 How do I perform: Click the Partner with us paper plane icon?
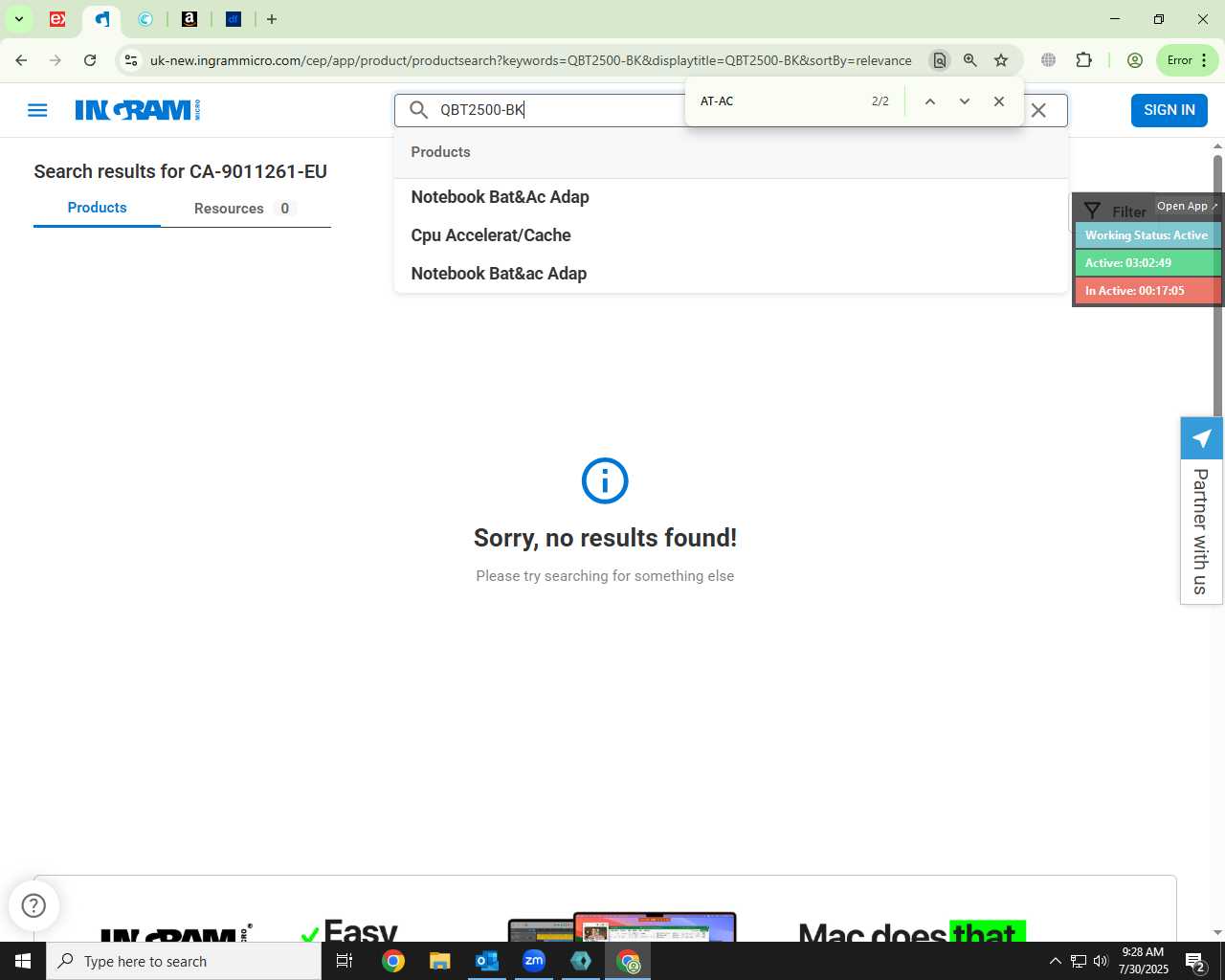pyautogui.click(x=1201, y=438)
